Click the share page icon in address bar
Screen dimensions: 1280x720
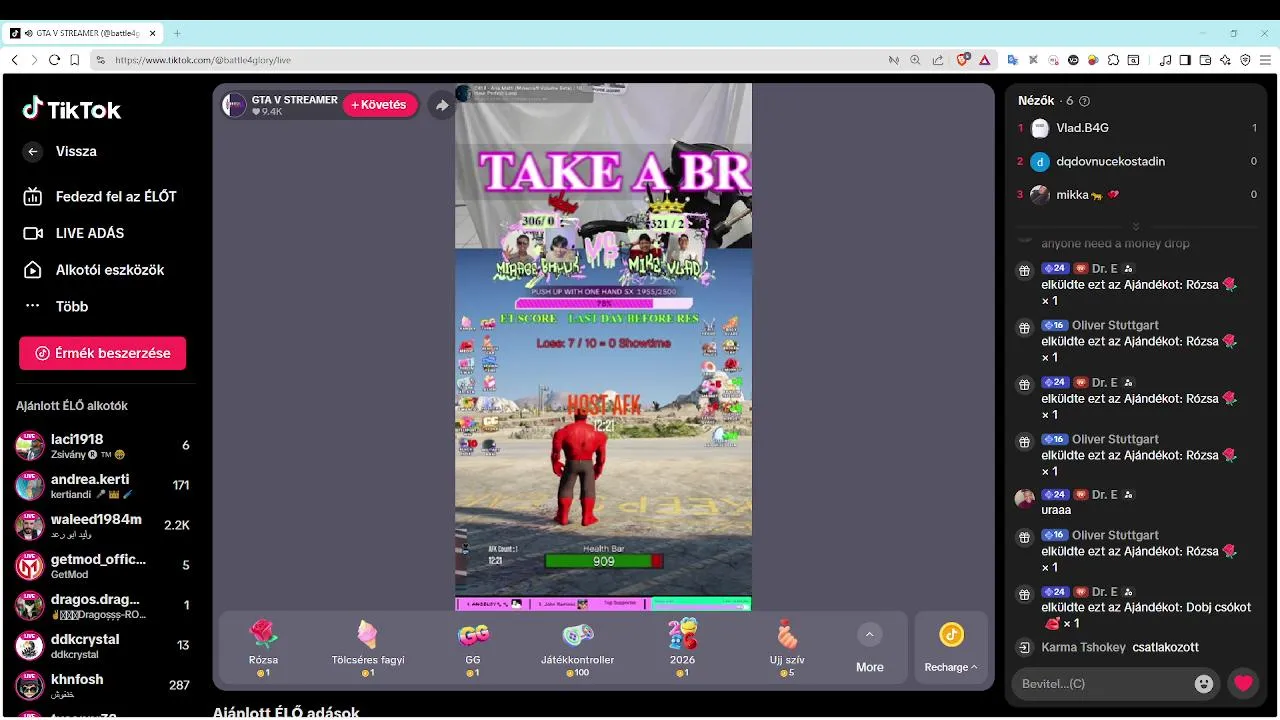click(x=937, y=60)
